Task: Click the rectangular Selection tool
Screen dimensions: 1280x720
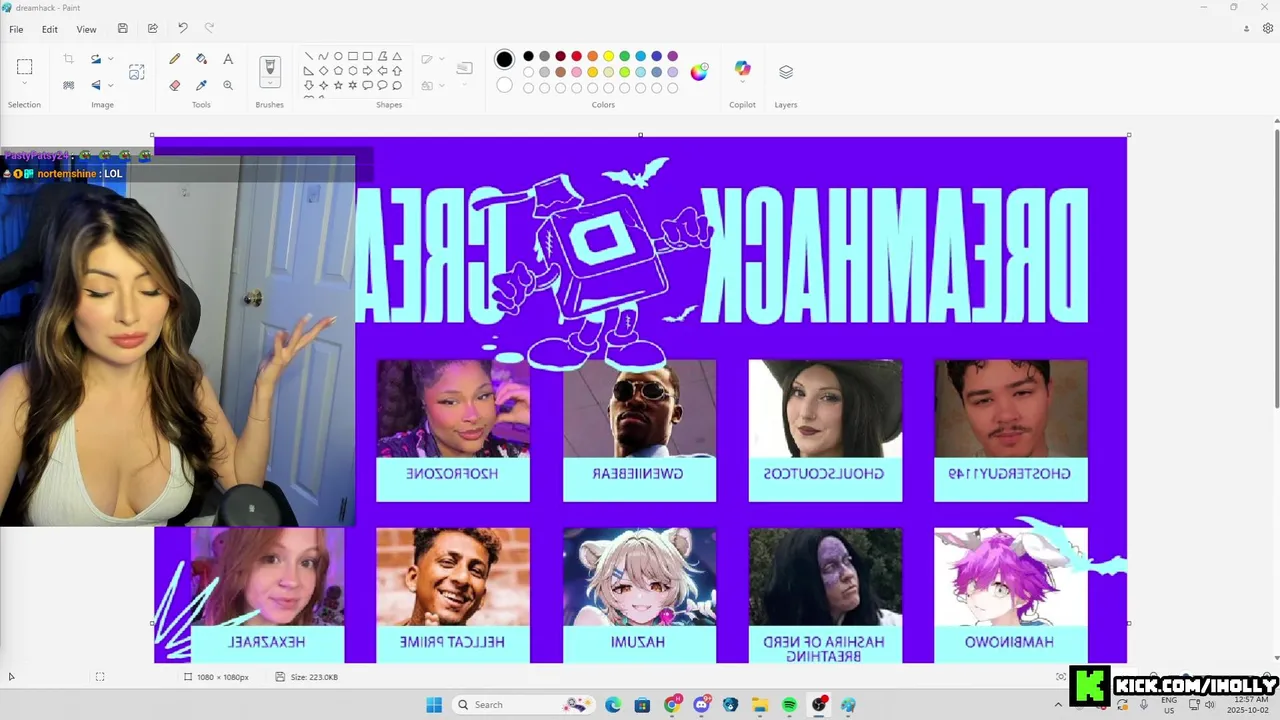Action: click(x=24, y=67)
